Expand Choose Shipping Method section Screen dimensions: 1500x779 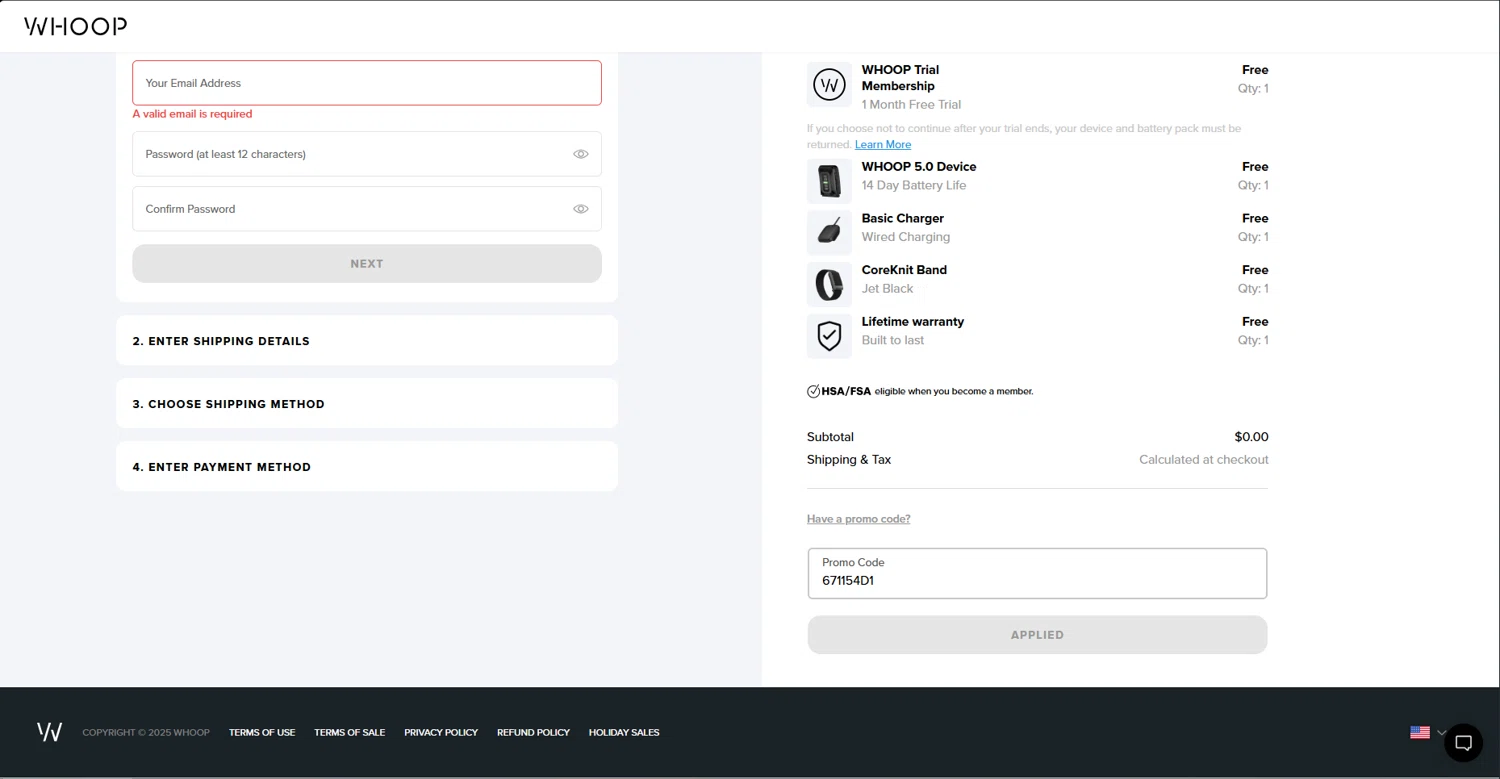pyautogui.click(x=367, y=404)
